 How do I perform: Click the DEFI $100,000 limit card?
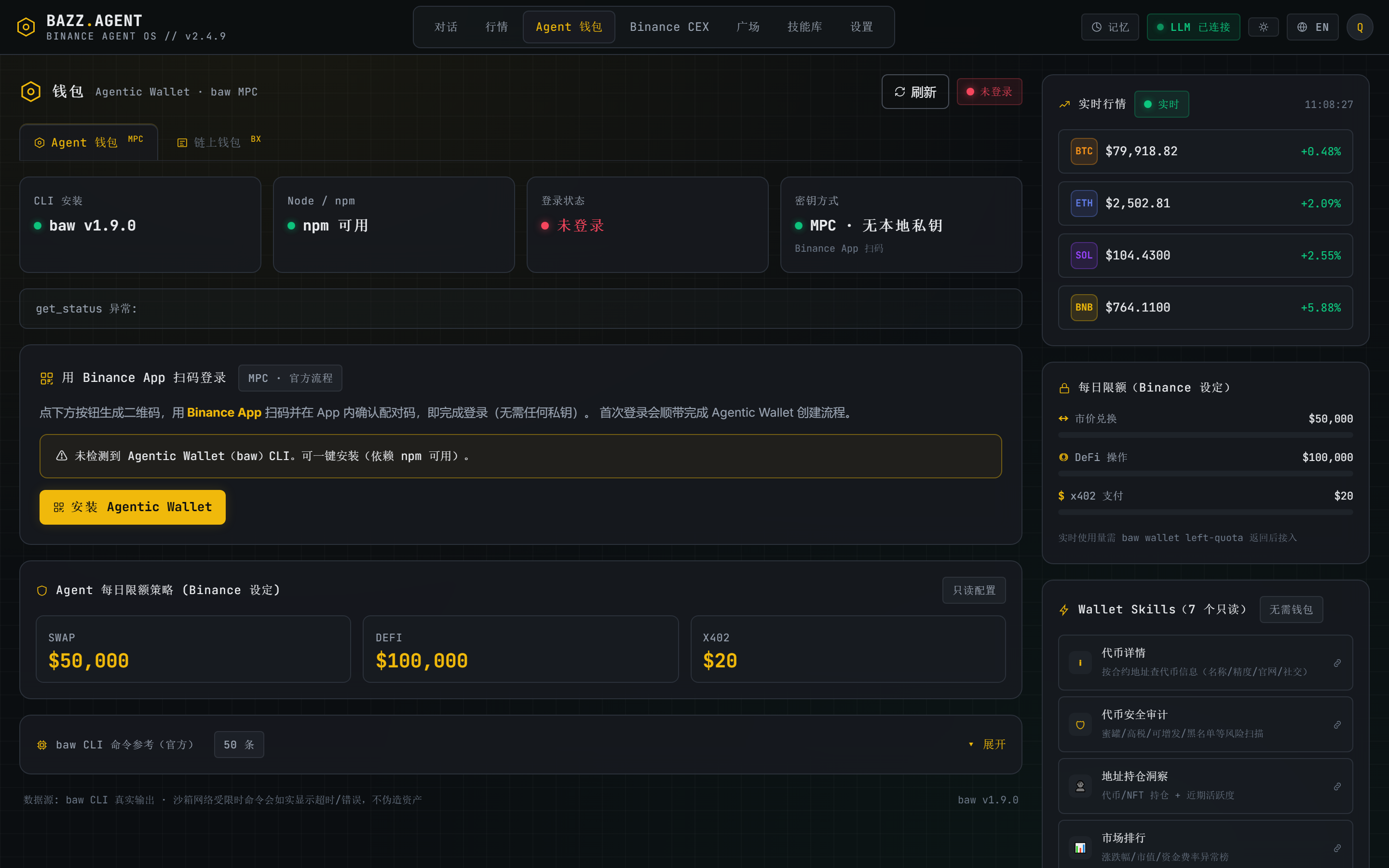520,649
